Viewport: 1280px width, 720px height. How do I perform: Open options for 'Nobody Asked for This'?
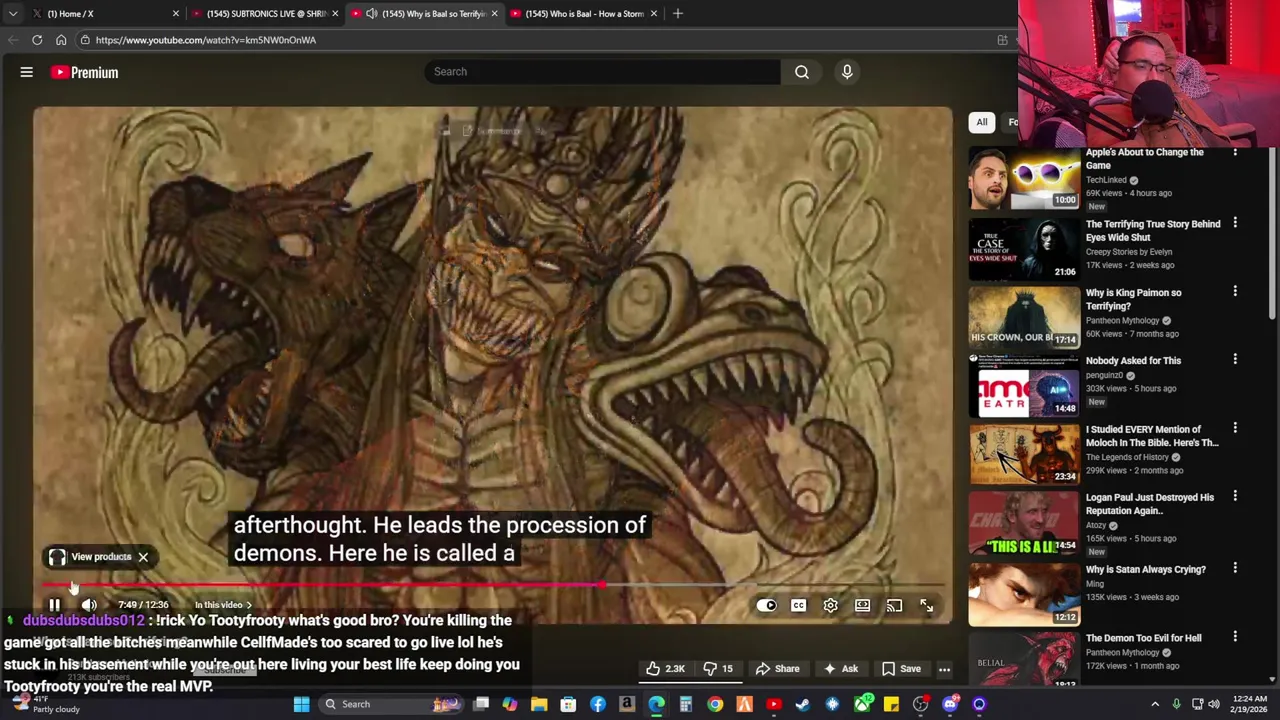pyautogui.click(x=1235, y=359)
